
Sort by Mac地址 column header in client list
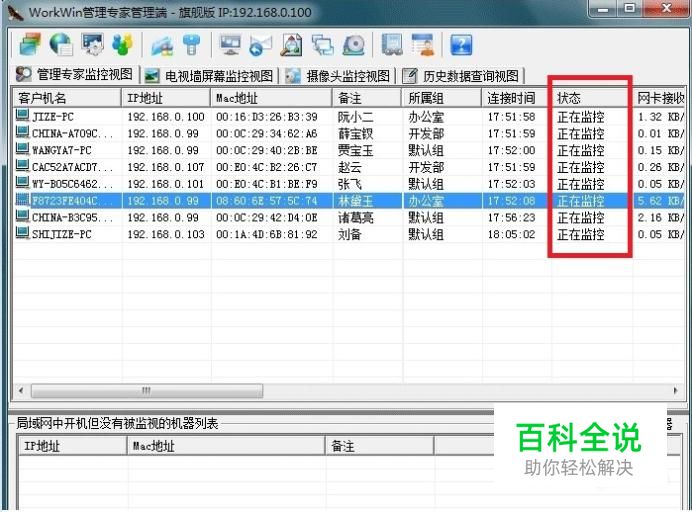pyautogui.click(x=271, y=98)
